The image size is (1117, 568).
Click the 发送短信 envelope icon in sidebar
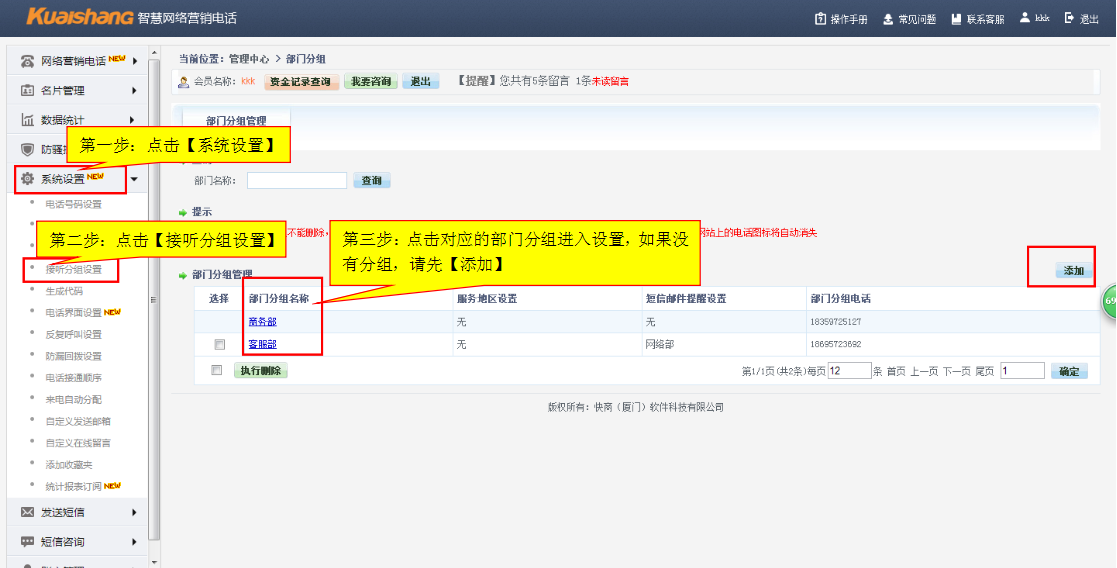pyautogui.click(x=28, y=512)
